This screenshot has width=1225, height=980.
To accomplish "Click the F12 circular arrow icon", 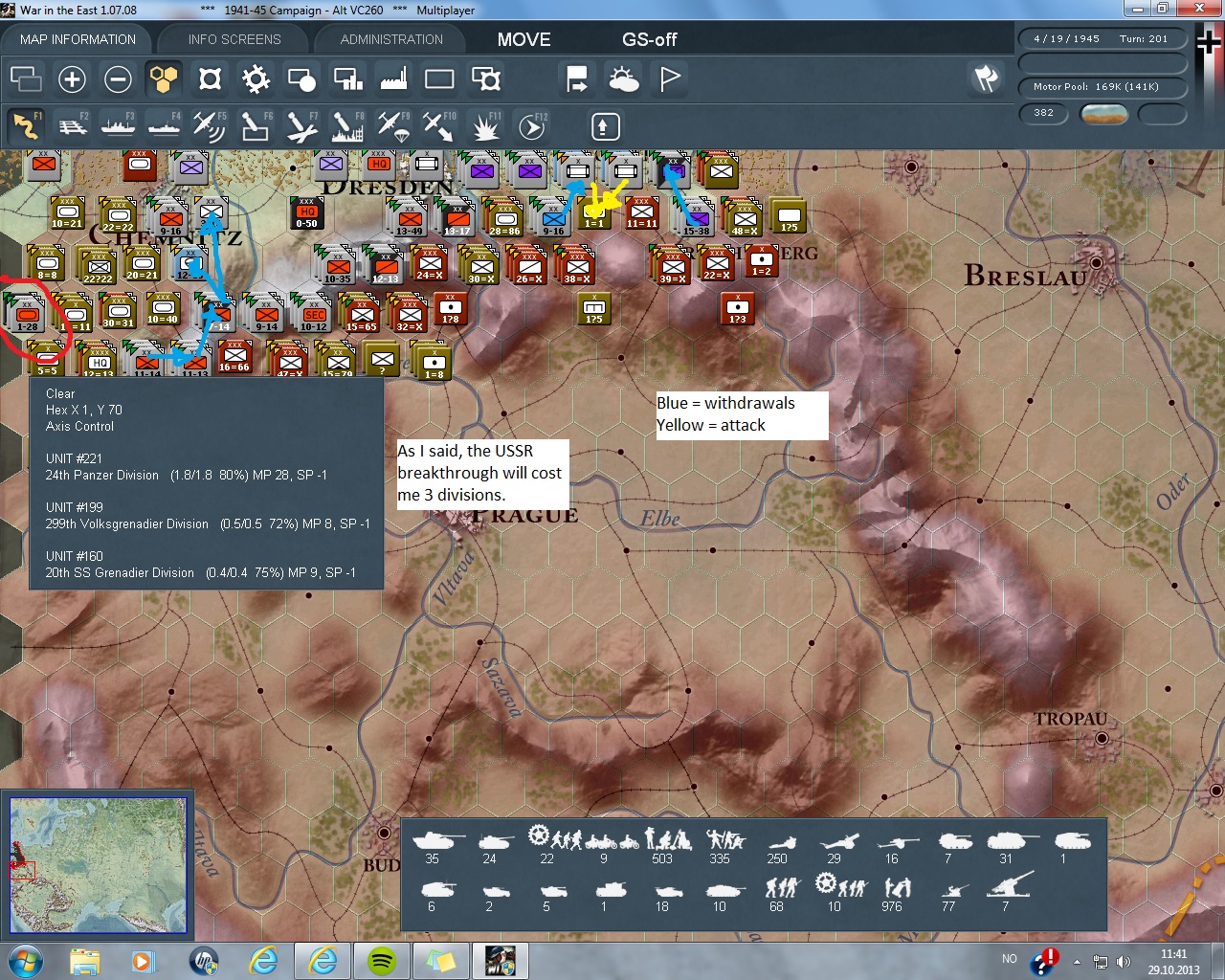I will (531, 125).
